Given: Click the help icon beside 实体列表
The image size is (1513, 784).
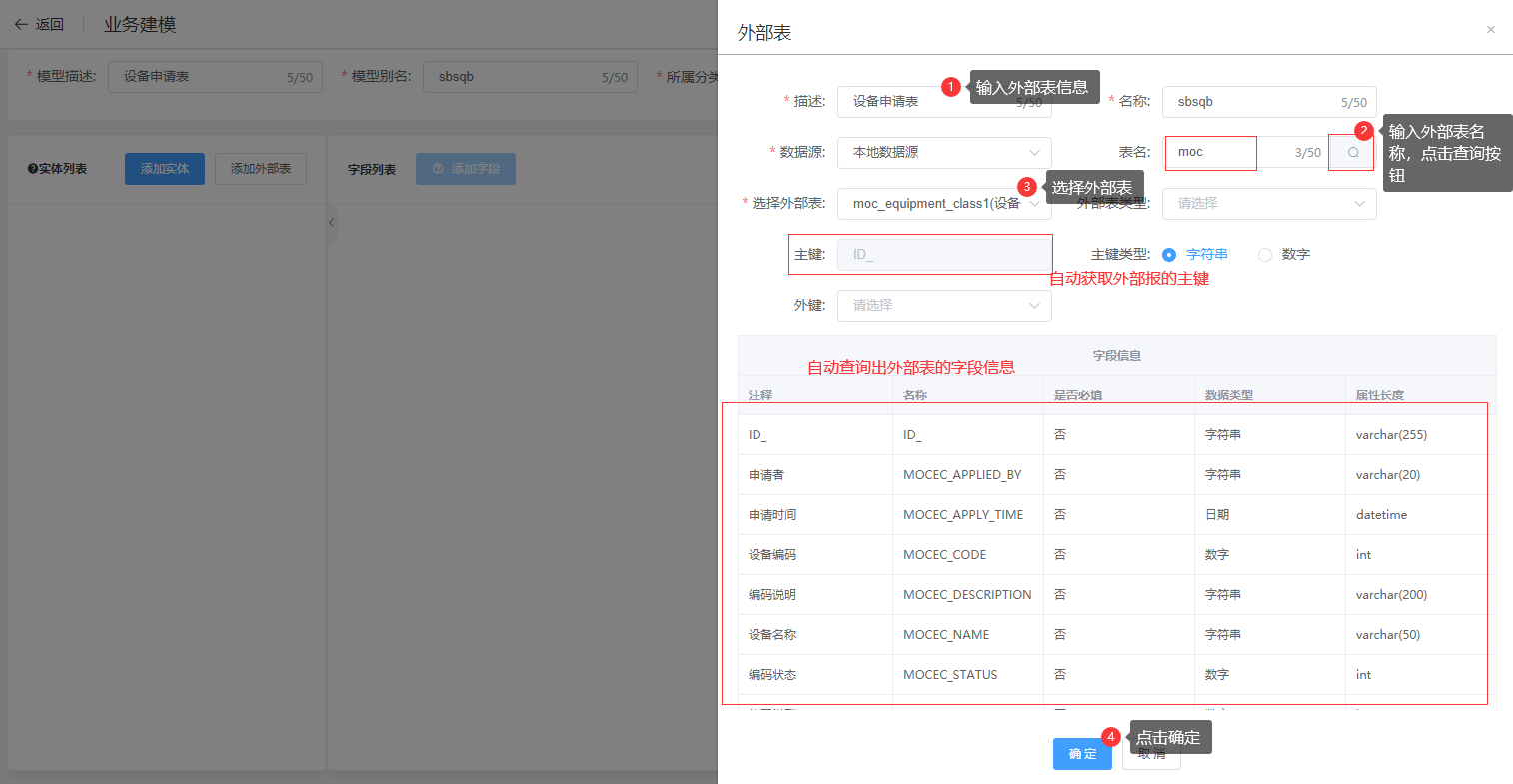Looking at the screenshot, I should click(33, 169).
